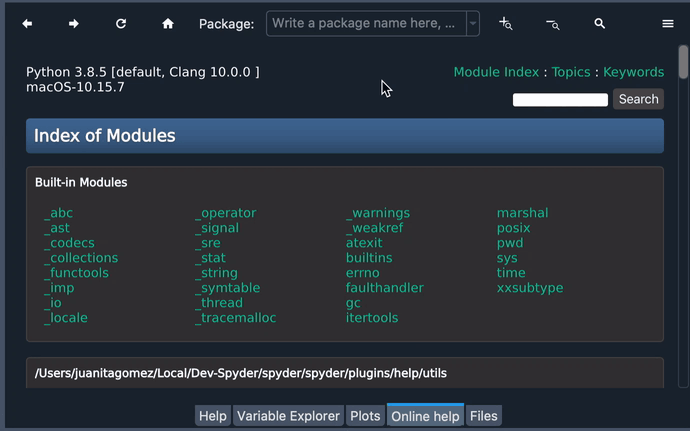Screen dimensions: 690x431
Task: Open the _codecs module link
Action: pos(69,243)
